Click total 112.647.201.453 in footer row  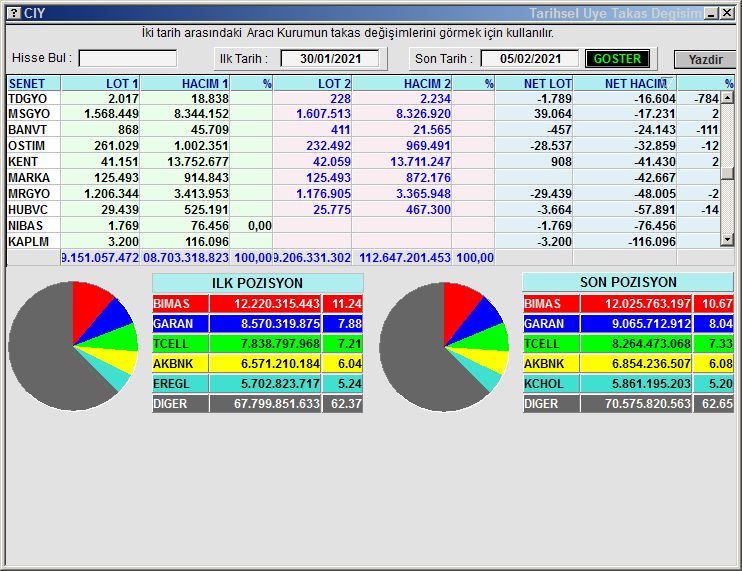click(405, 258)
